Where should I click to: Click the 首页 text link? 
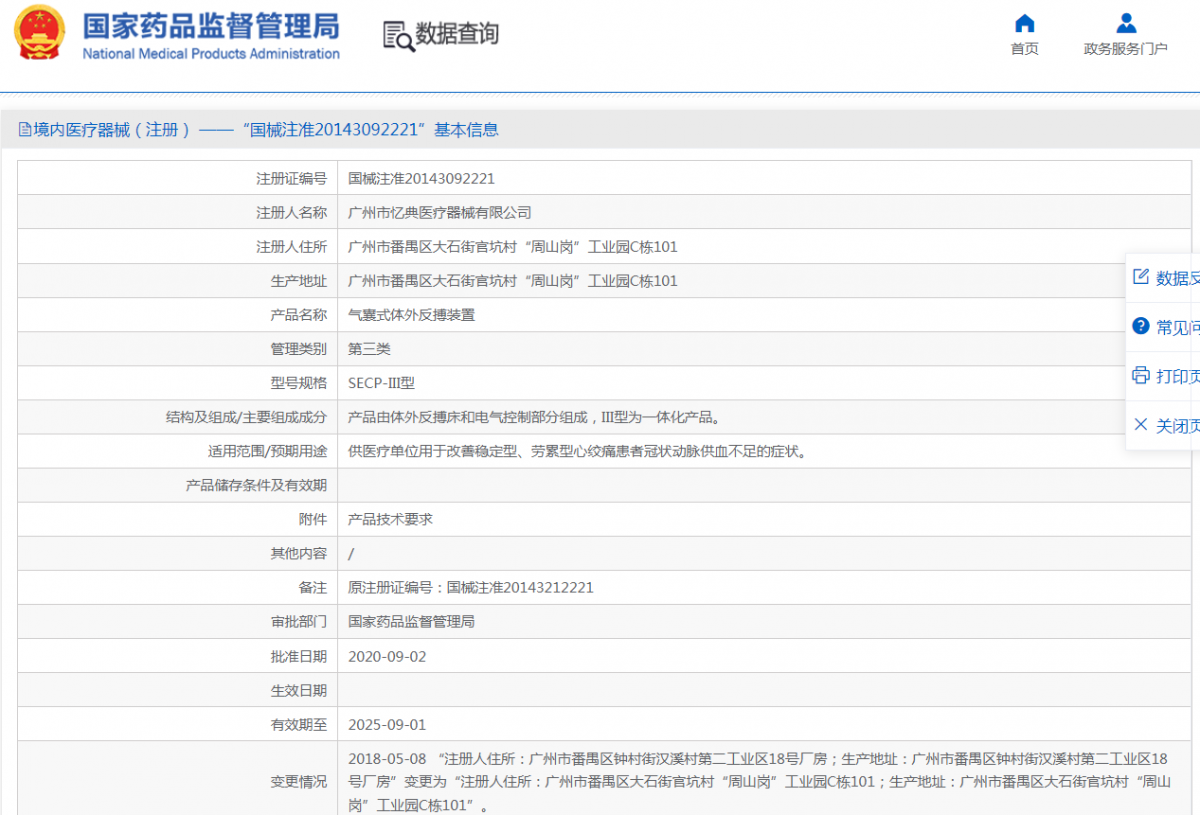click(1024, 49)
